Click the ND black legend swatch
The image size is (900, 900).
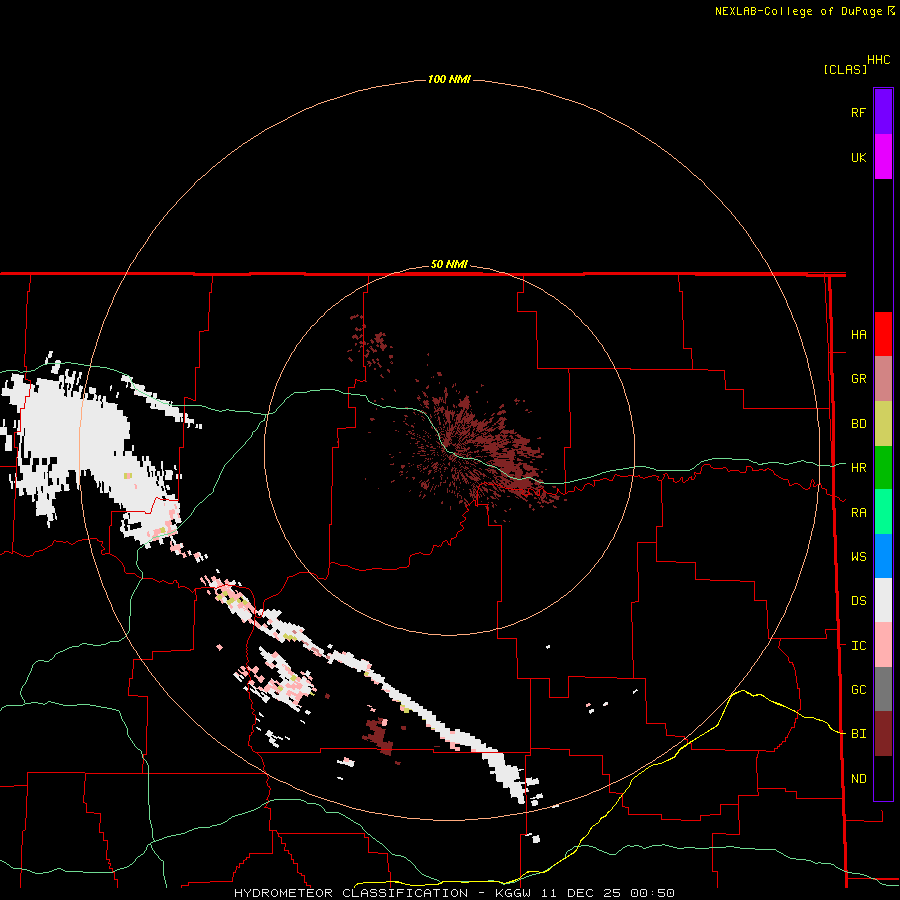click(883, 778)
